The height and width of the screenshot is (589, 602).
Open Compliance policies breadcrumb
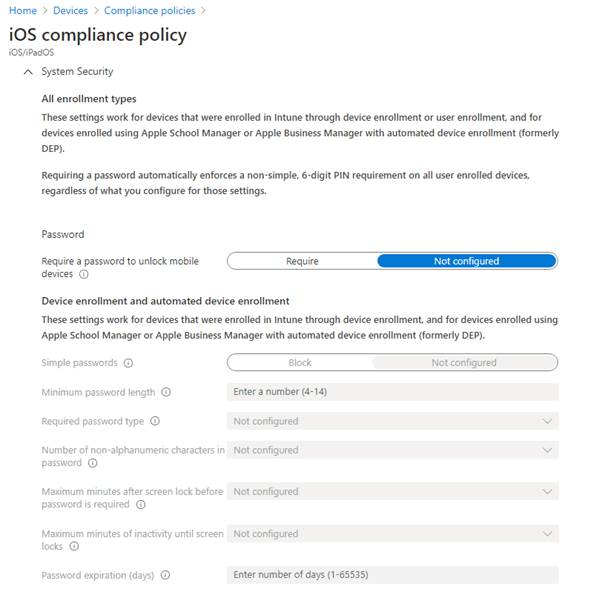pos(149,10)
